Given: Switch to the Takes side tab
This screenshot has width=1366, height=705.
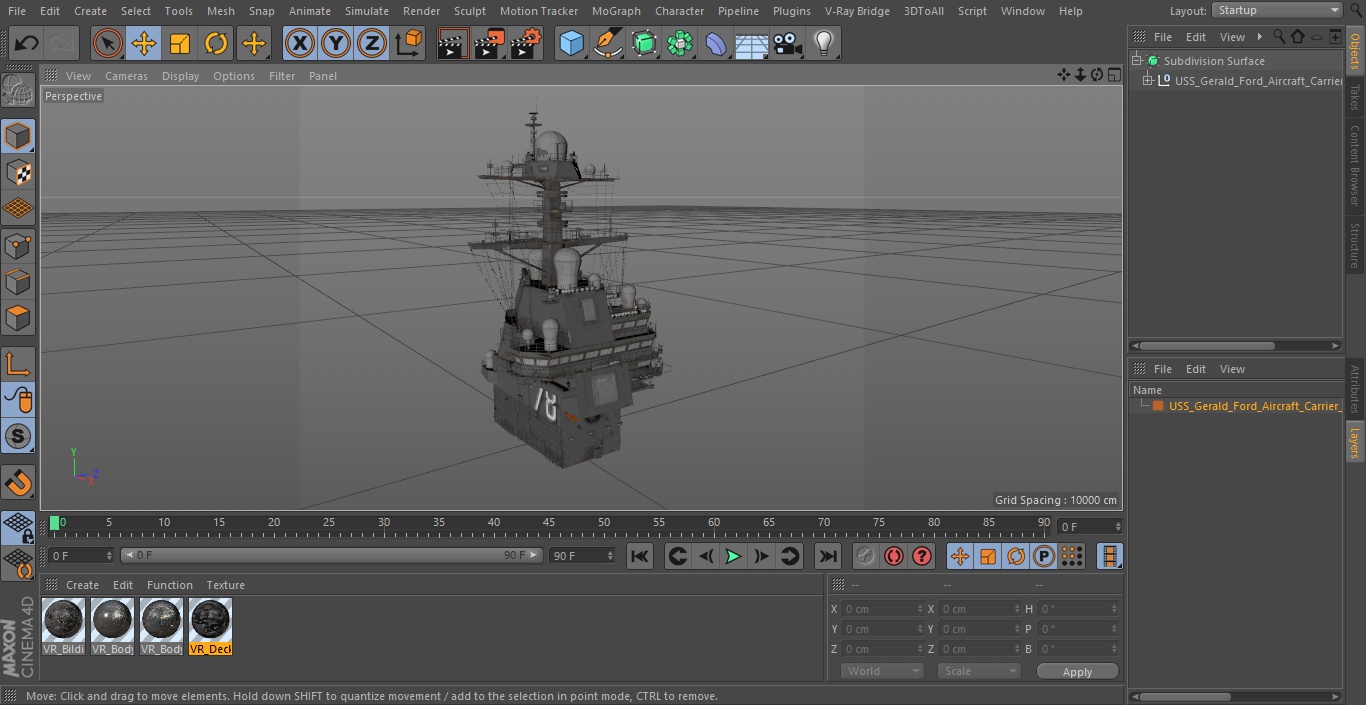Looking at the screenshot, I should point(1355,97).
